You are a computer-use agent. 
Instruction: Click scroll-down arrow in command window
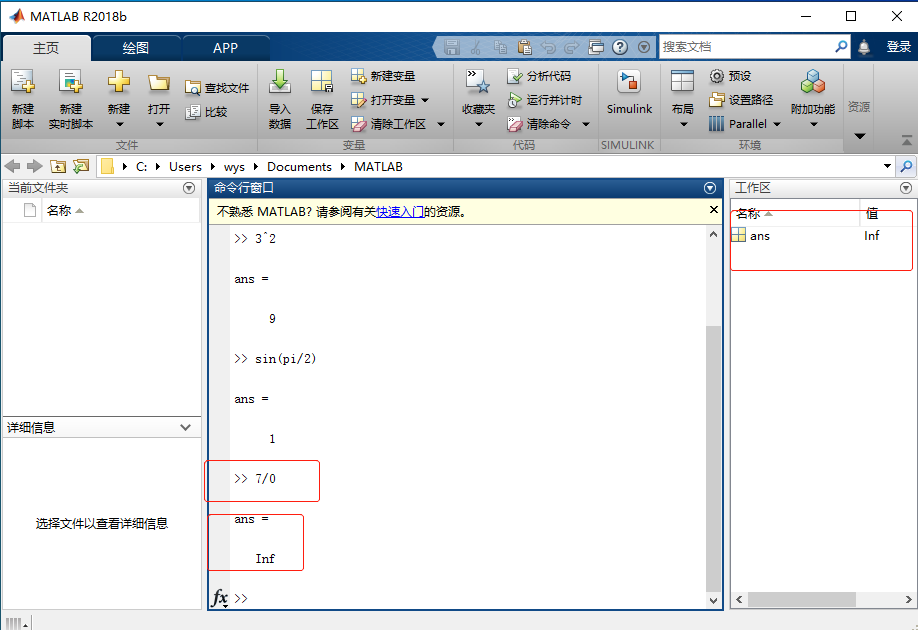click(x=713, y=600)
